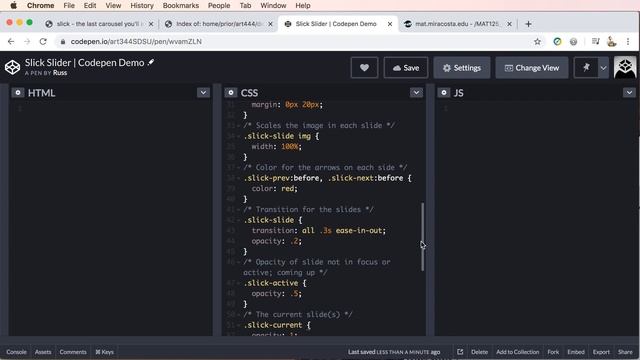Open Chrome media control icon
The image size is (640, 360).
click(596, 42)
